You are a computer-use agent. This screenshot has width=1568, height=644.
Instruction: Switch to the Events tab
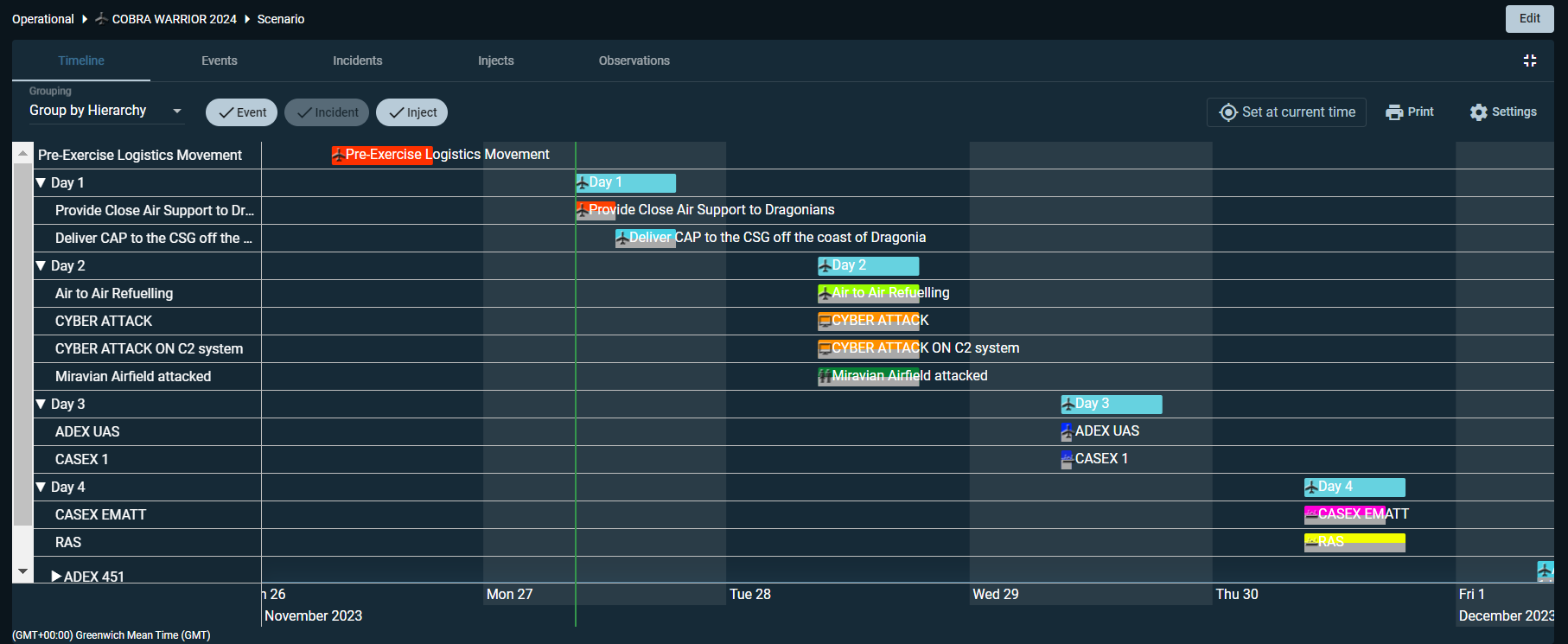pyautogui.click(x=220, y=61)
